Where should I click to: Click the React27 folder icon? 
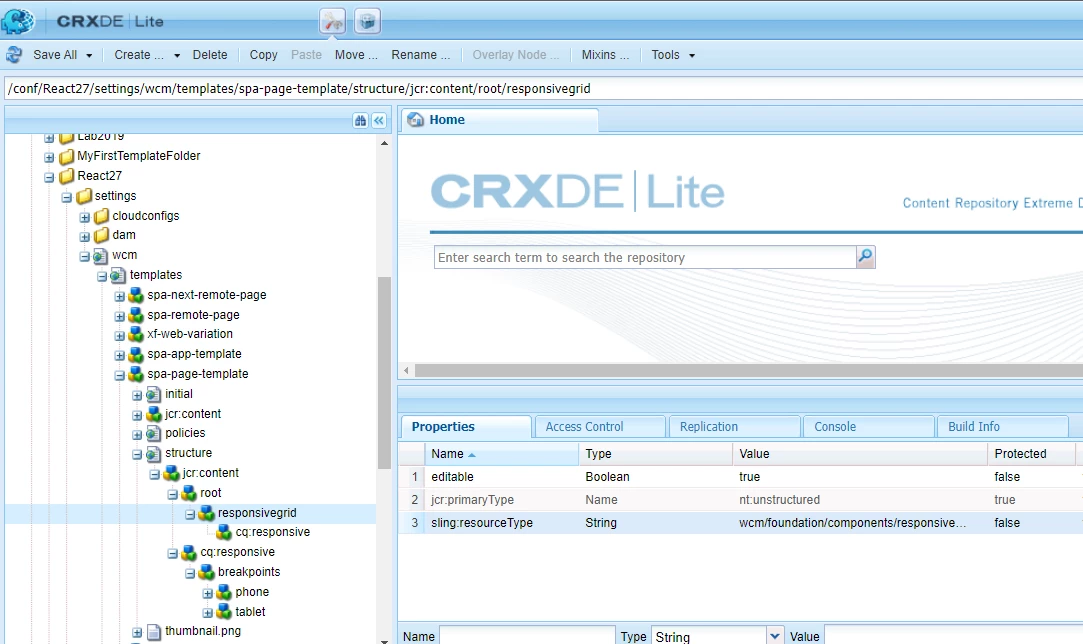[x=66, y=176]
